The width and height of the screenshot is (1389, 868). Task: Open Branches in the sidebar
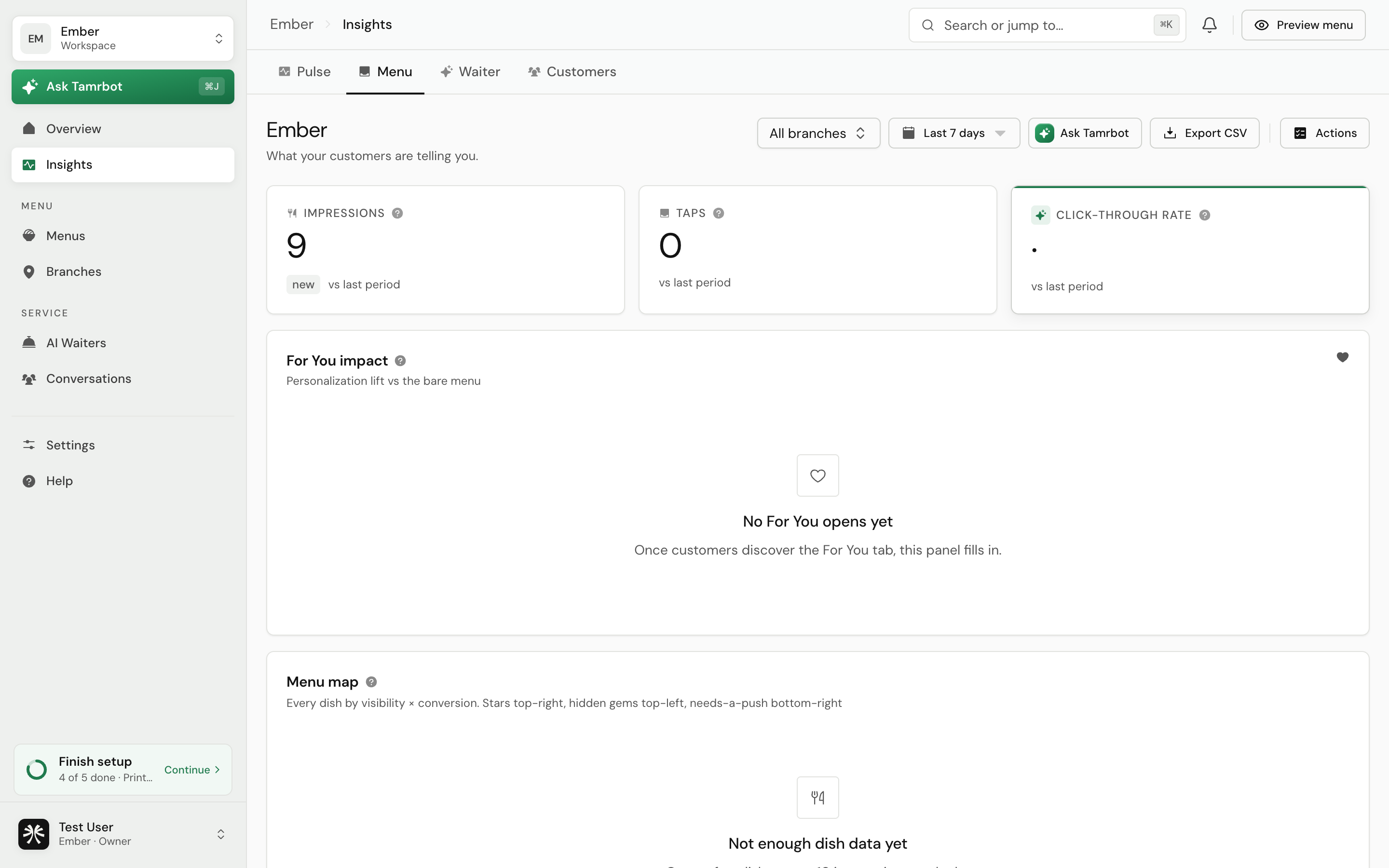(123, 271)
